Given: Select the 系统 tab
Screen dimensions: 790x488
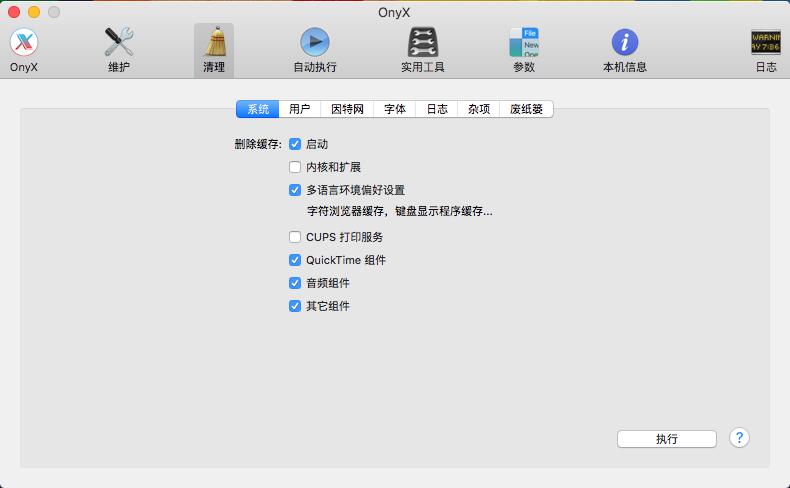Looking at the screenshot, I should pos(257,109).
